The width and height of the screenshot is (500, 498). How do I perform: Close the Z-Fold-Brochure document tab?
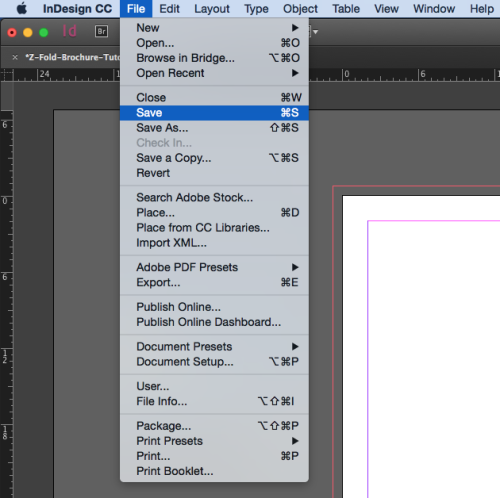pos(15,57)
